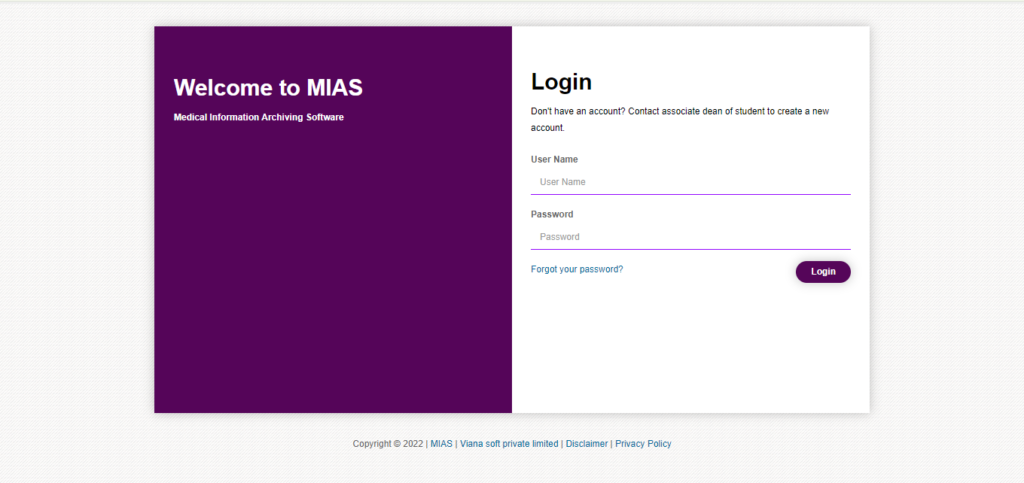Image resolution: width=1024 pixels, height=483 pixels.
Task: Click the Password field label
Action: click(x=552, y=214)
